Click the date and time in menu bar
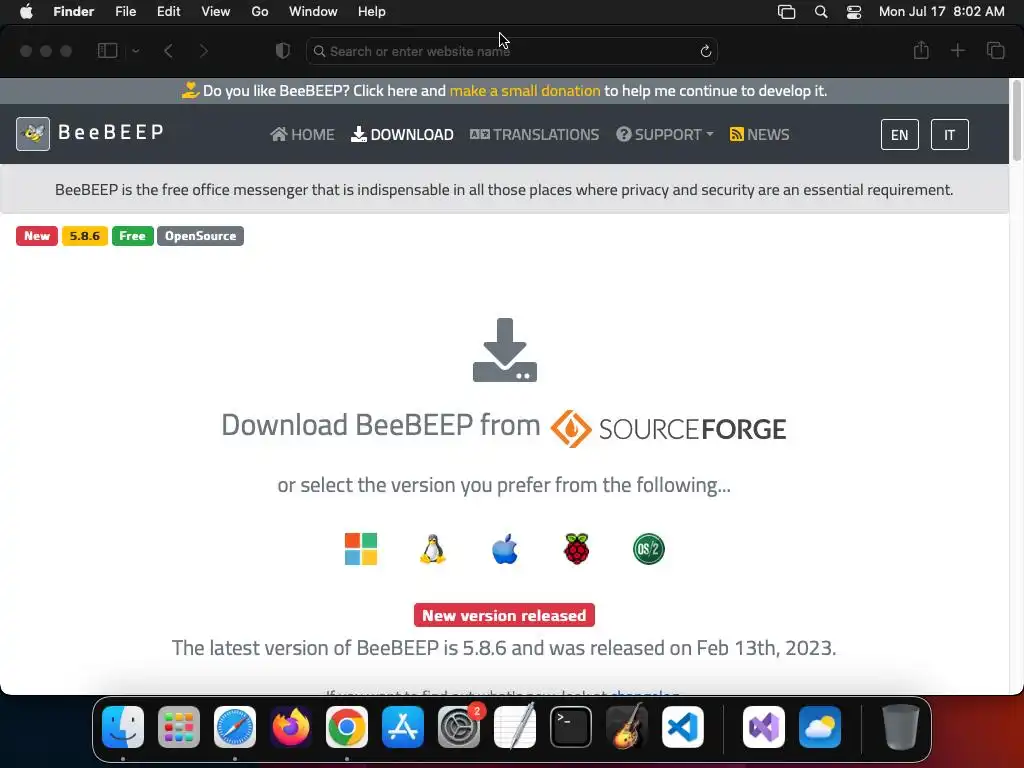This screenshot has height=768, width=1024. 942,12
